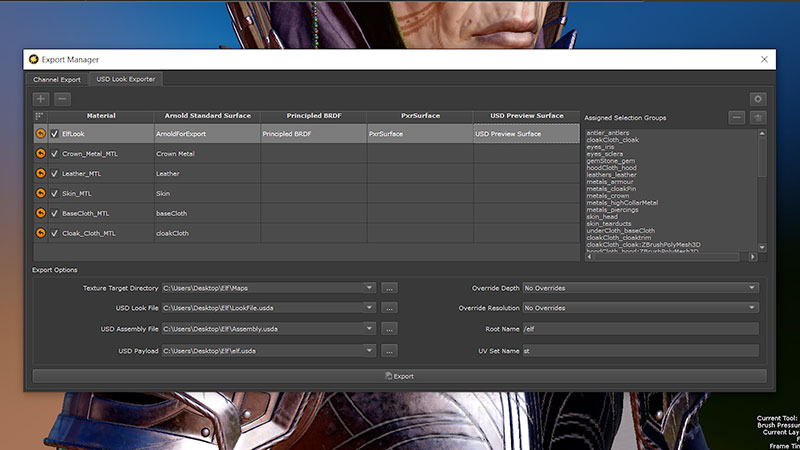Expand the Texture Target Directory dropdown
The height and width of the screenshot is (450, 800).
pyautogui.click(x=370, y=288)
